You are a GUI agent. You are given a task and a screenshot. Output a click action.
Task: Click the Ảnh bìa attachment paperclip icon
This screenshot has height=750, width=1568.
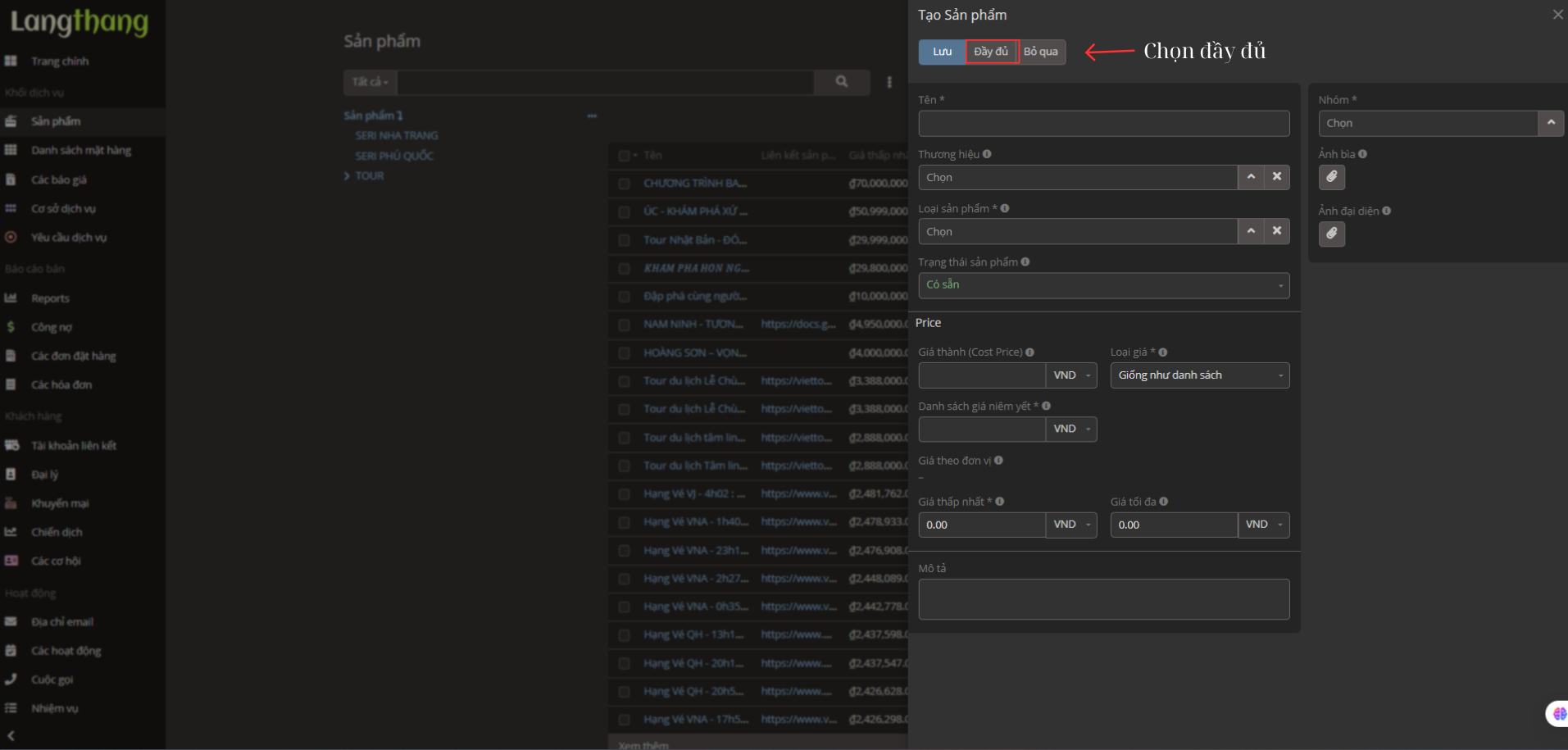(x=1331, y=177)
